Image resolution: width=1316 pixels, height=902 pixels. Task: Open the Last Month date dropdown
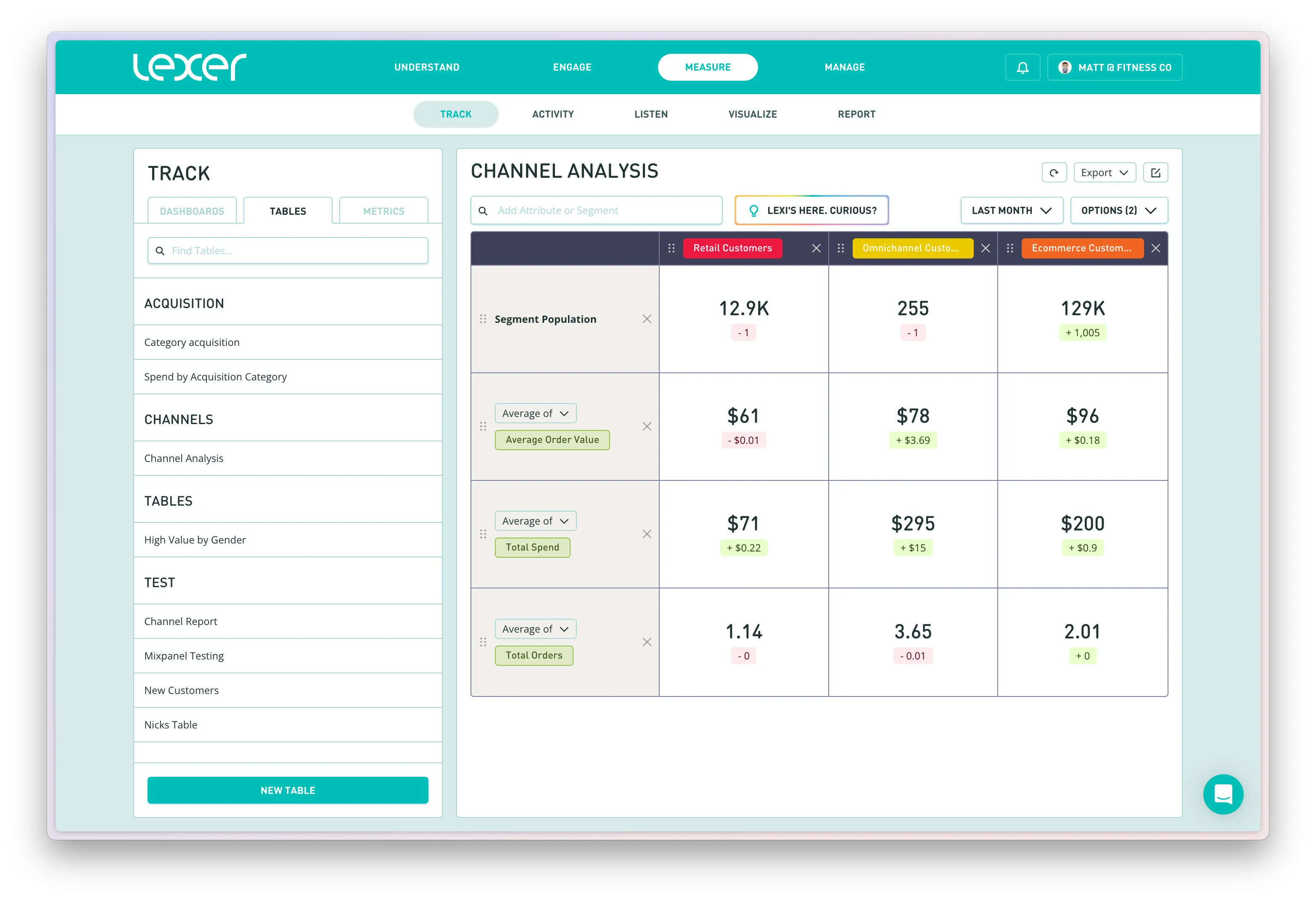[1011, 210]
